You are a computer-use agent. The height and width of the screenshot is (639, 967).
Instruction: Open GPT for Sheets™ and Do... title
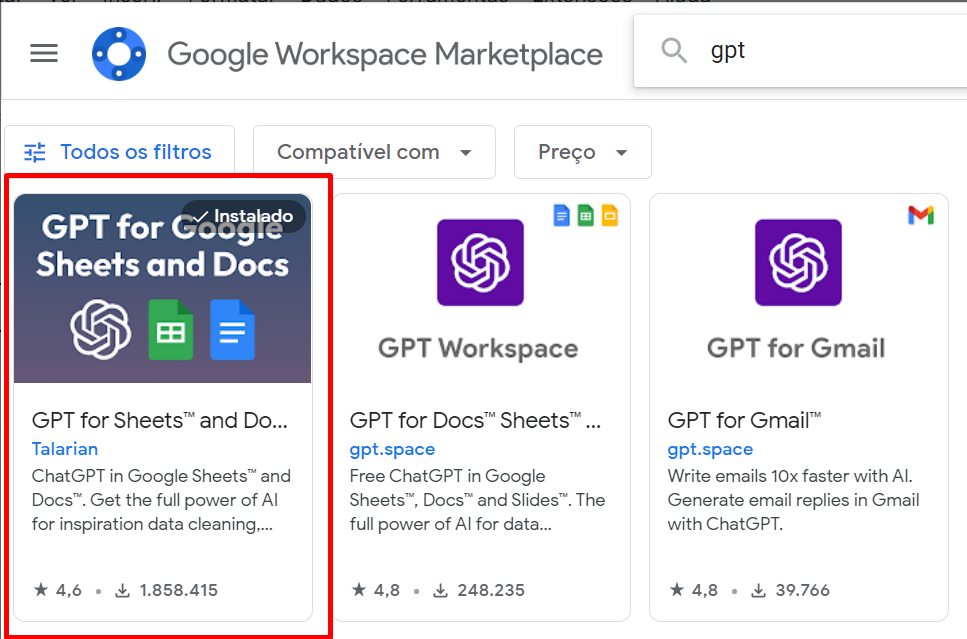pyautogui.click(x=160, y=421)
